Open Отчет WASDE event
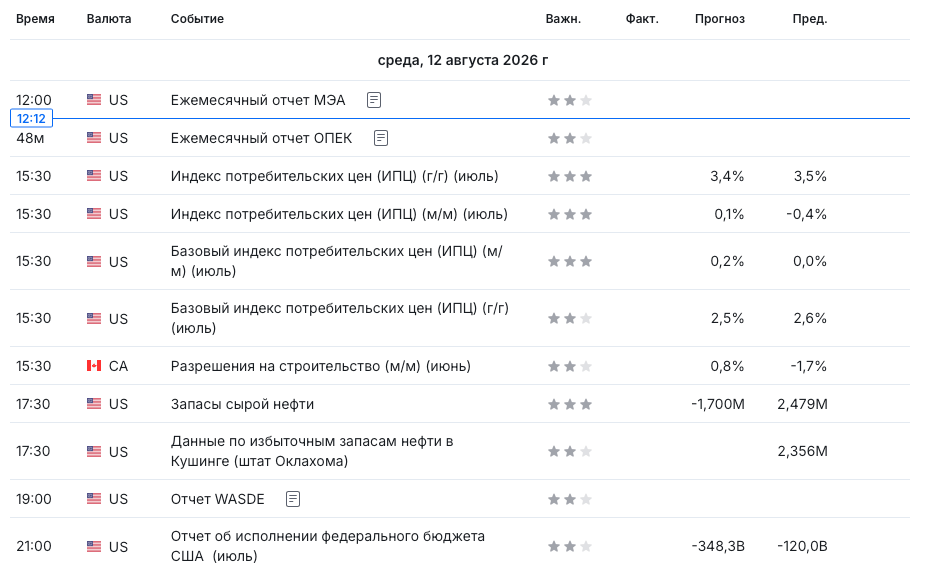 click(x=218, y=499)
